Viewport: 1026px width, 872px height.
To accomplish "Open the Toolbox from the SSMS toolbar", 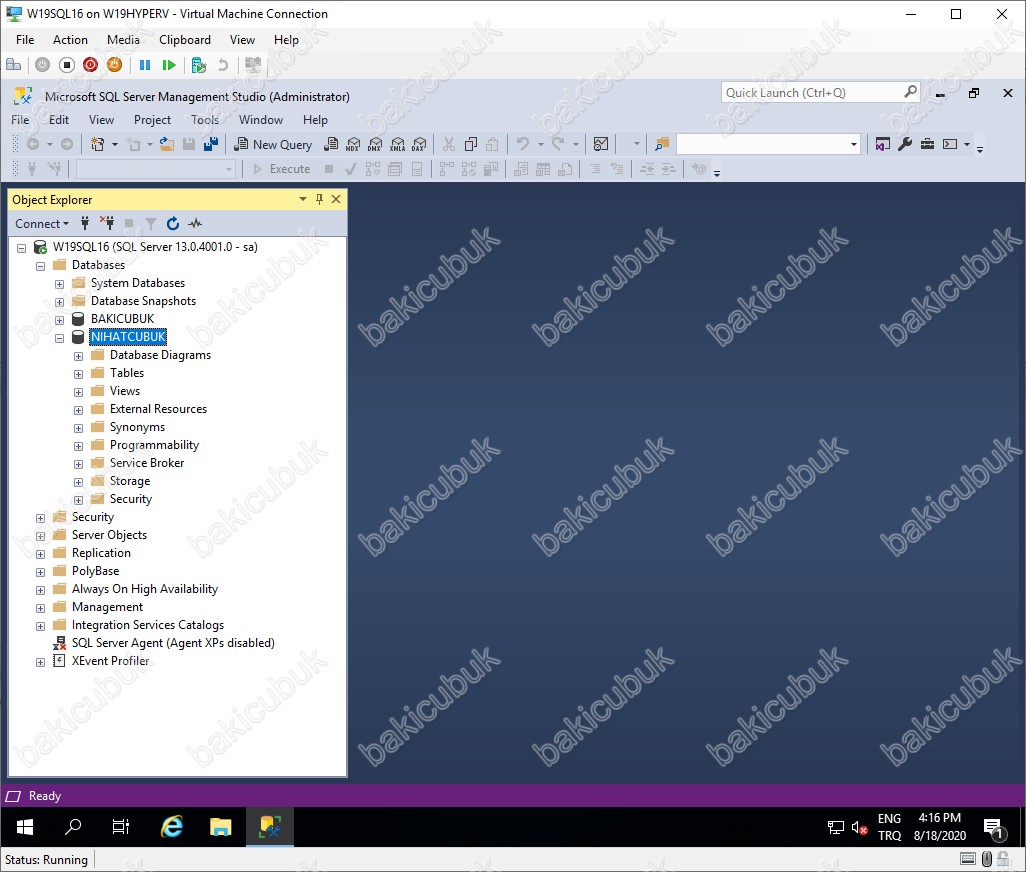I will point(927,145).
